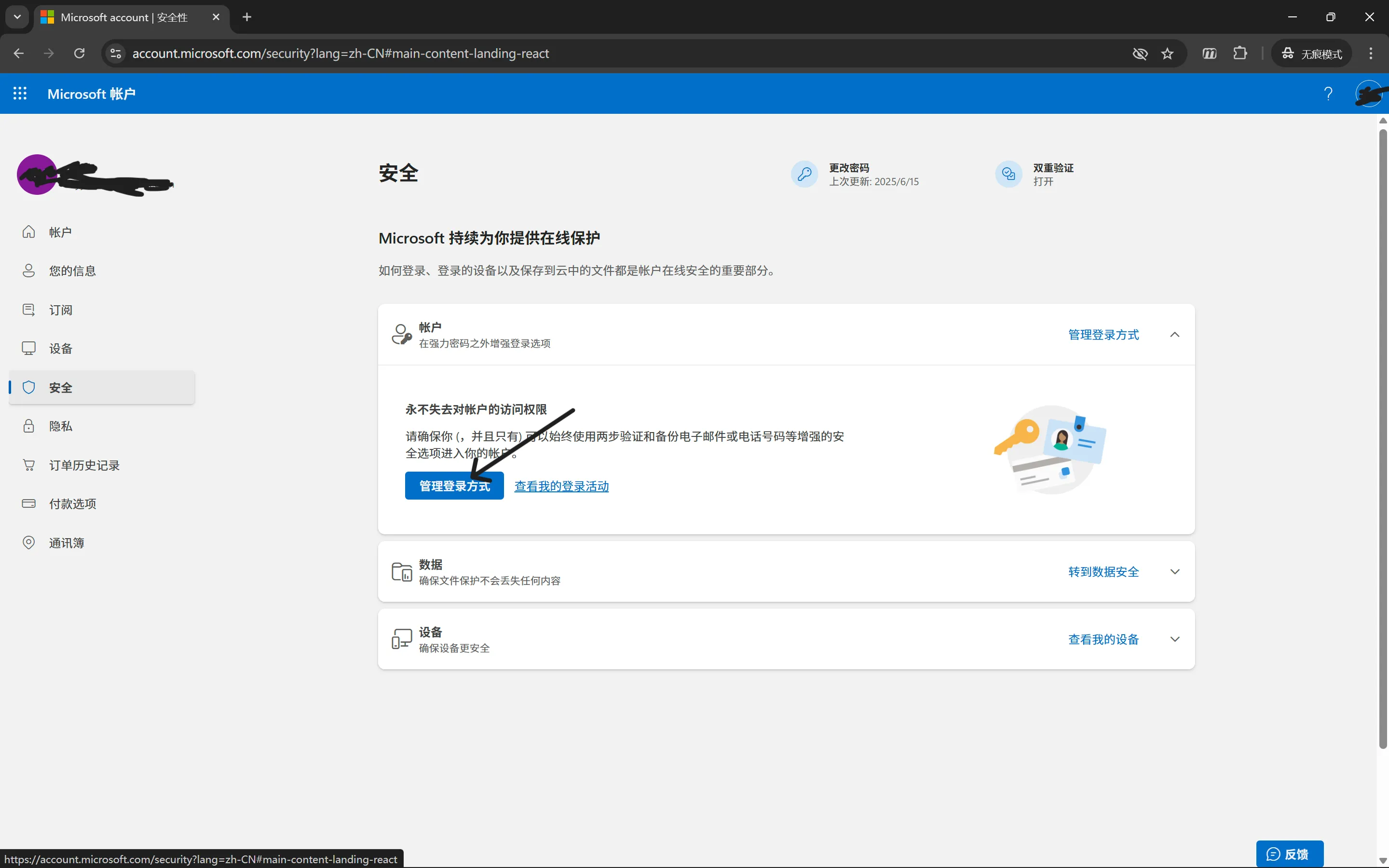Collapse the 帐户 section chevron
This screenshot has width=1389, height=868.
(x=1174, y=335)
